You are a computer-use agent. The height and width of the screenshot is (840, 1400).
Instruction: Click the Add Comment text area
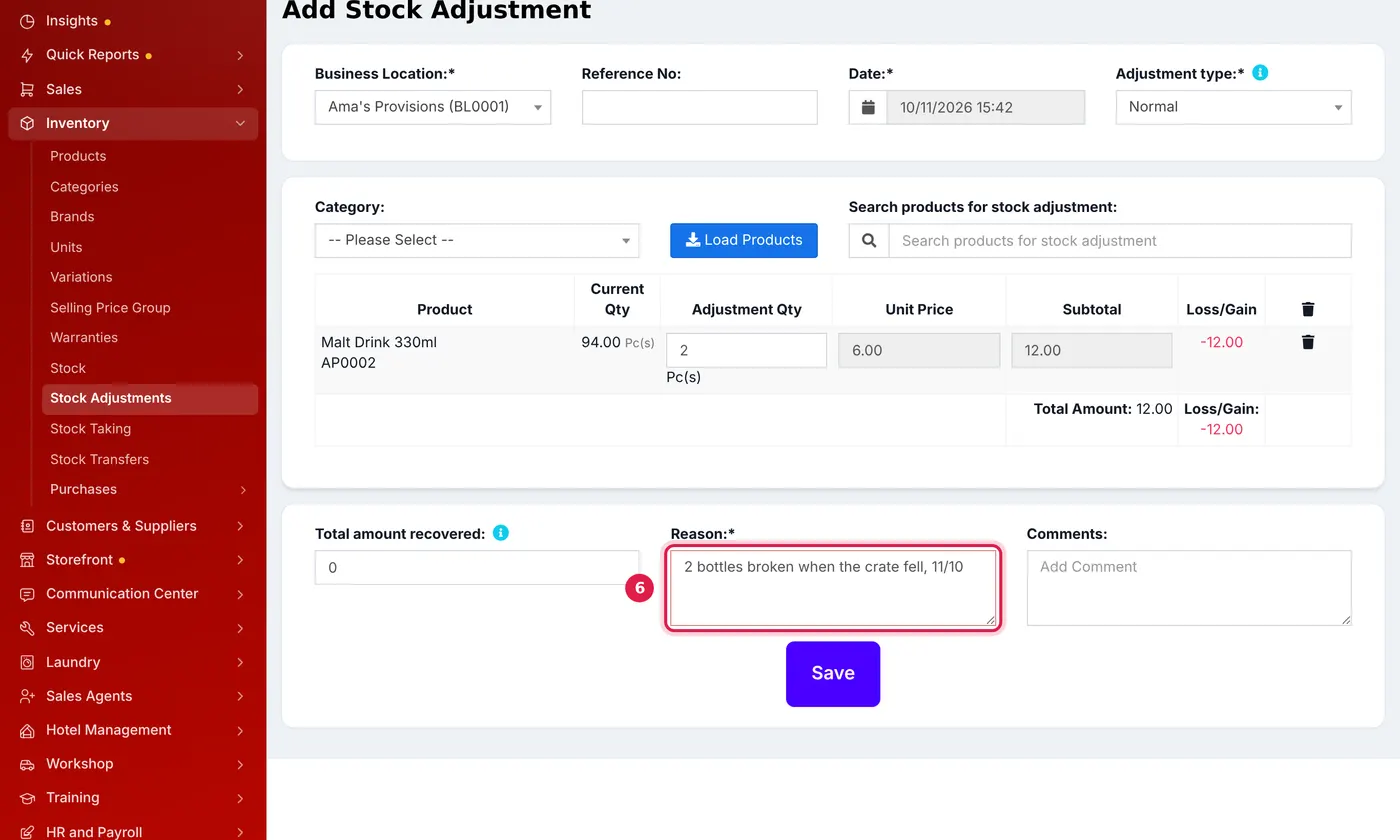[x=1189, y=588]
